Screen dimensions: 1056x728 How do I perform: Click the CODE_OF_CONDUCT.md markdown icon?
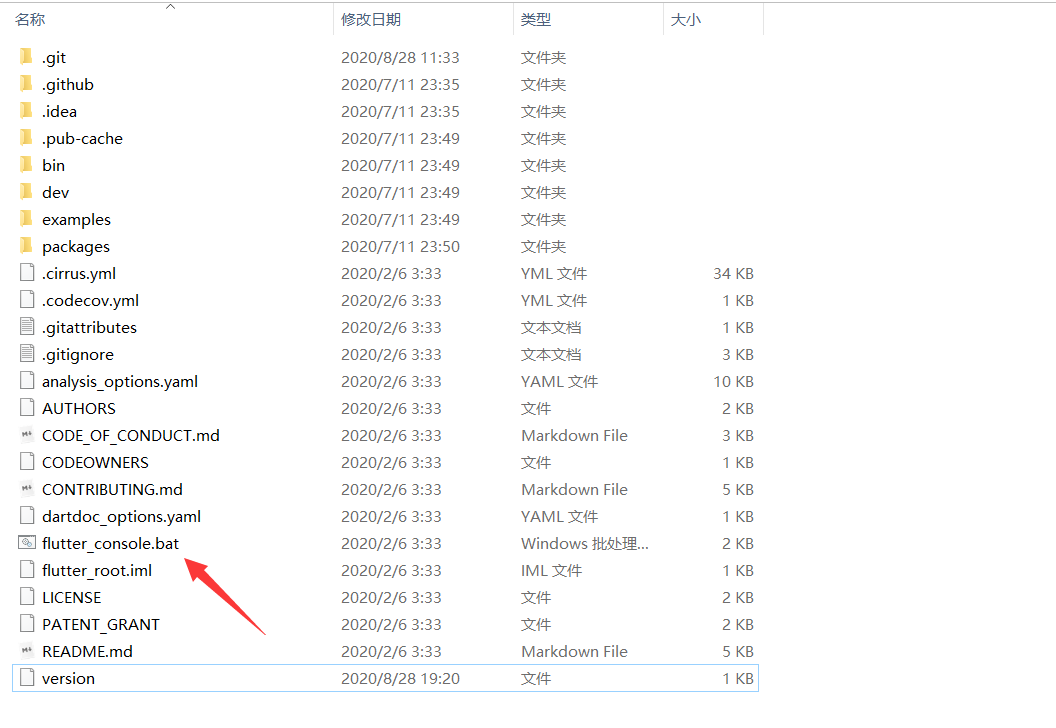tap(27, 434)
